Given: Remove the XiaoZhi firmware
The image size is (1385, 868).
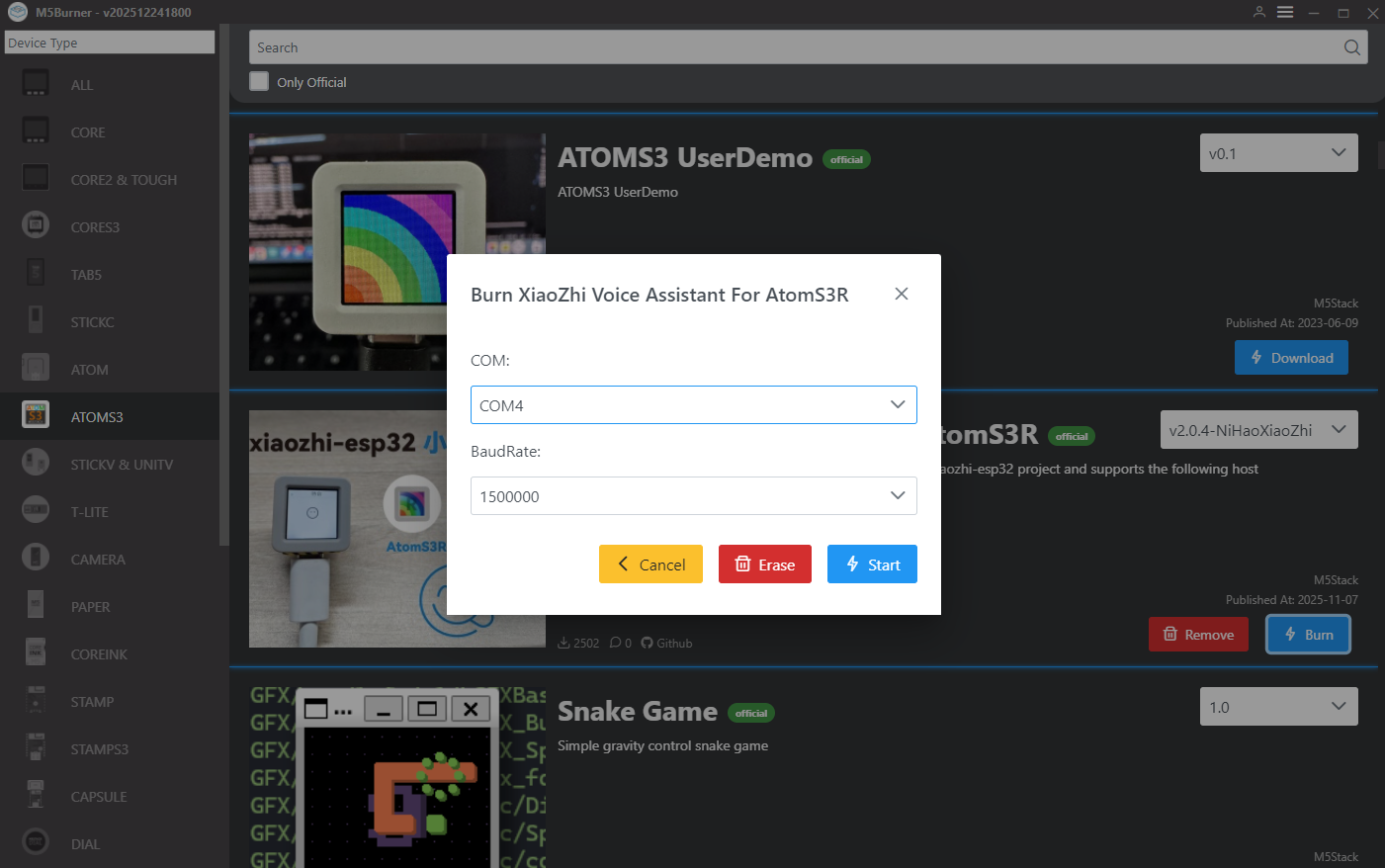Looking at the screenshot, I should [1198, 635].
